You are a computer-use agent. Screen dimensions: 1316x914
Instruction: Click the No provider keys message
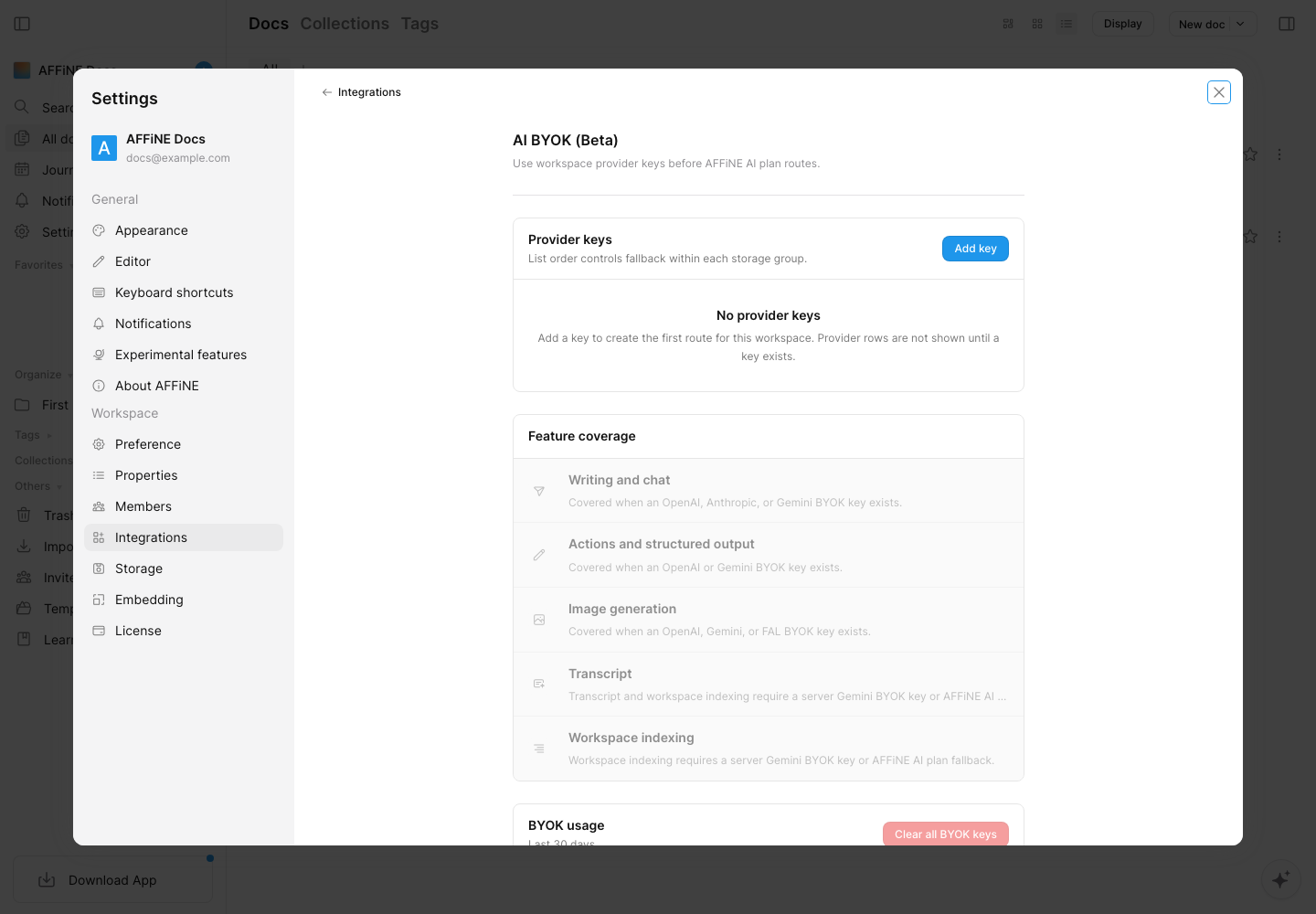click(x=769, y=315)
